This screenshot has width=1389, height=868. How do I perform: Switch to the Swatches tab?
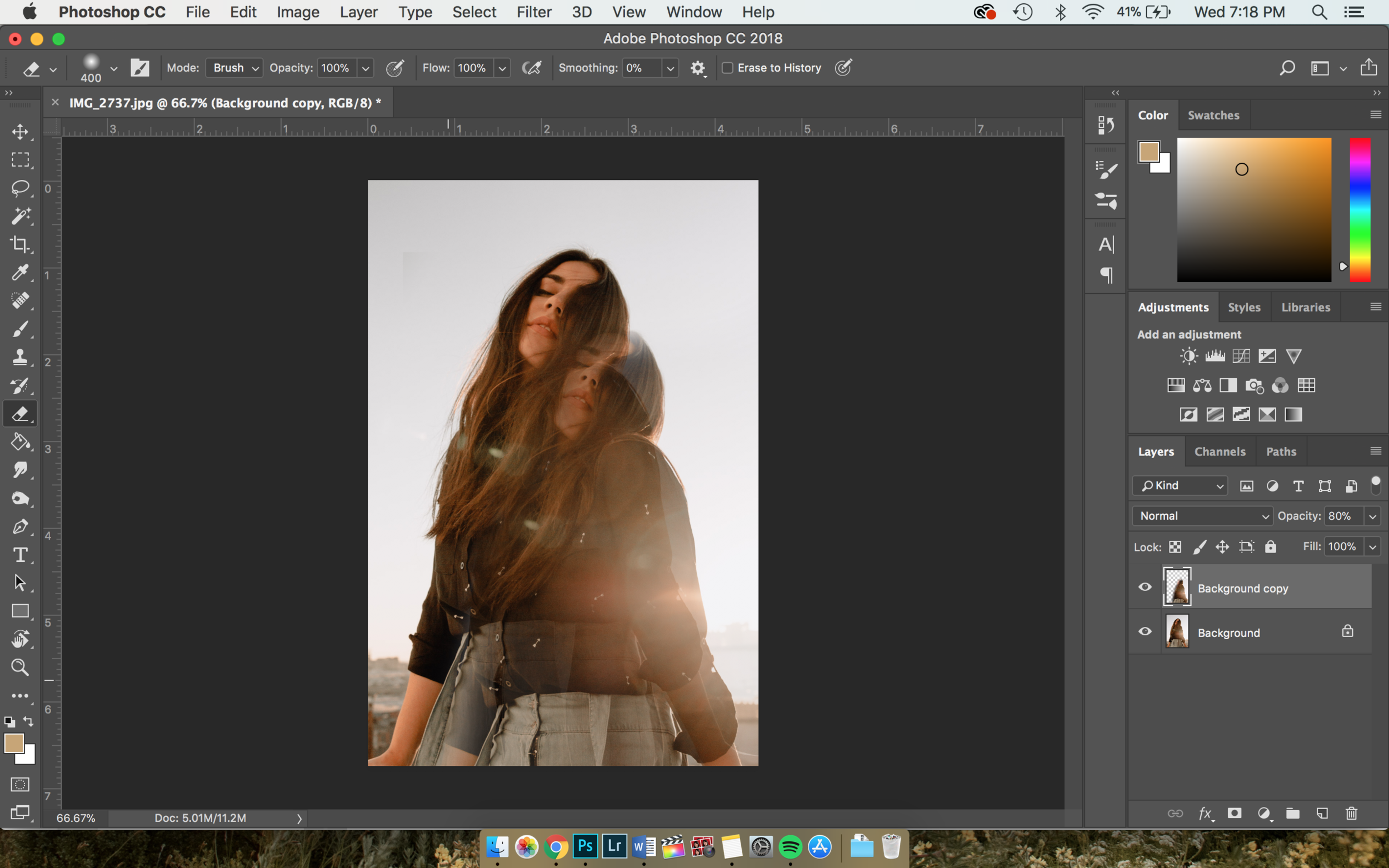click(1213, 115)
